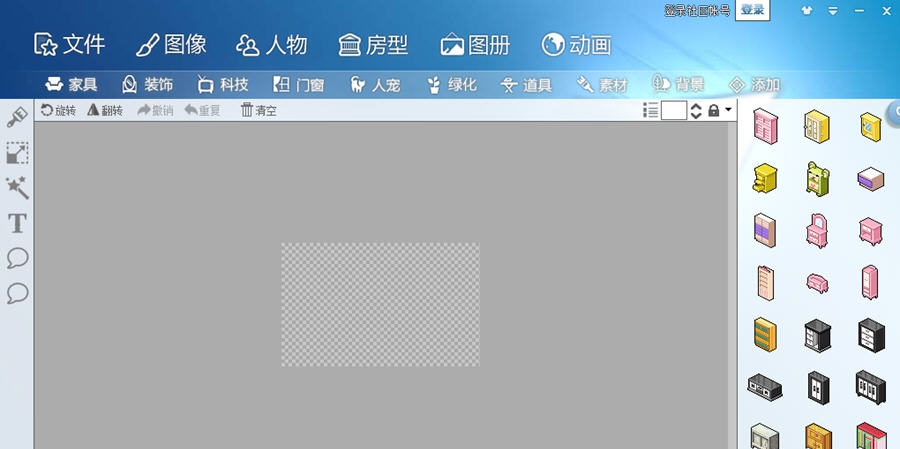Screen dimensions: 900x449
Task: Pick the brown wardrobe with purple doors
Action: 765,230
